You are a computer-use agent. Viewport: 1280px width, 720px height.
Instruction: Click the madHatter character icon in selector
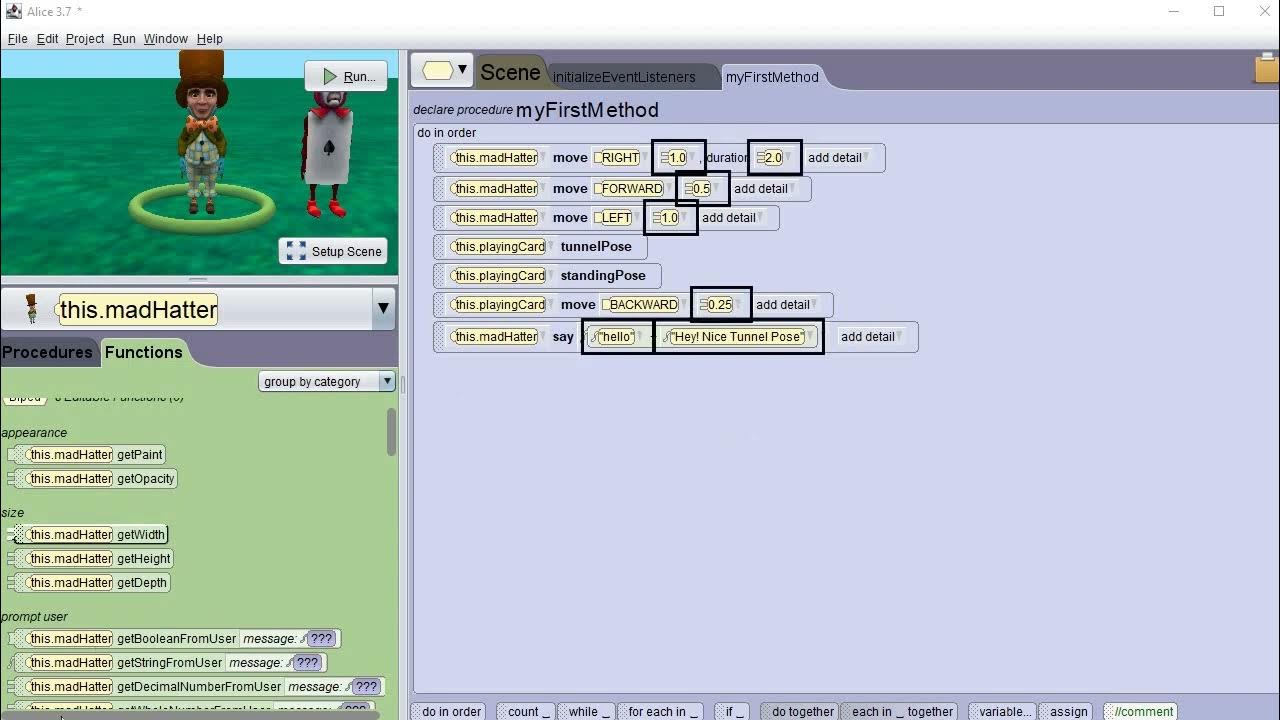31,309
